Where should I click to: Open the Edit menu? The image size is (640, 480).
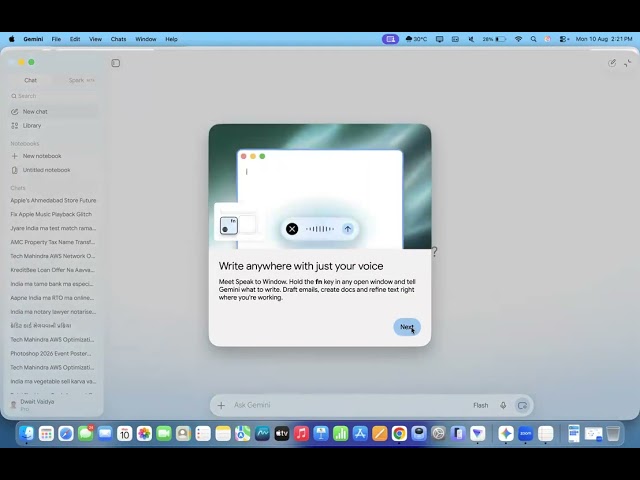[75, 39]
